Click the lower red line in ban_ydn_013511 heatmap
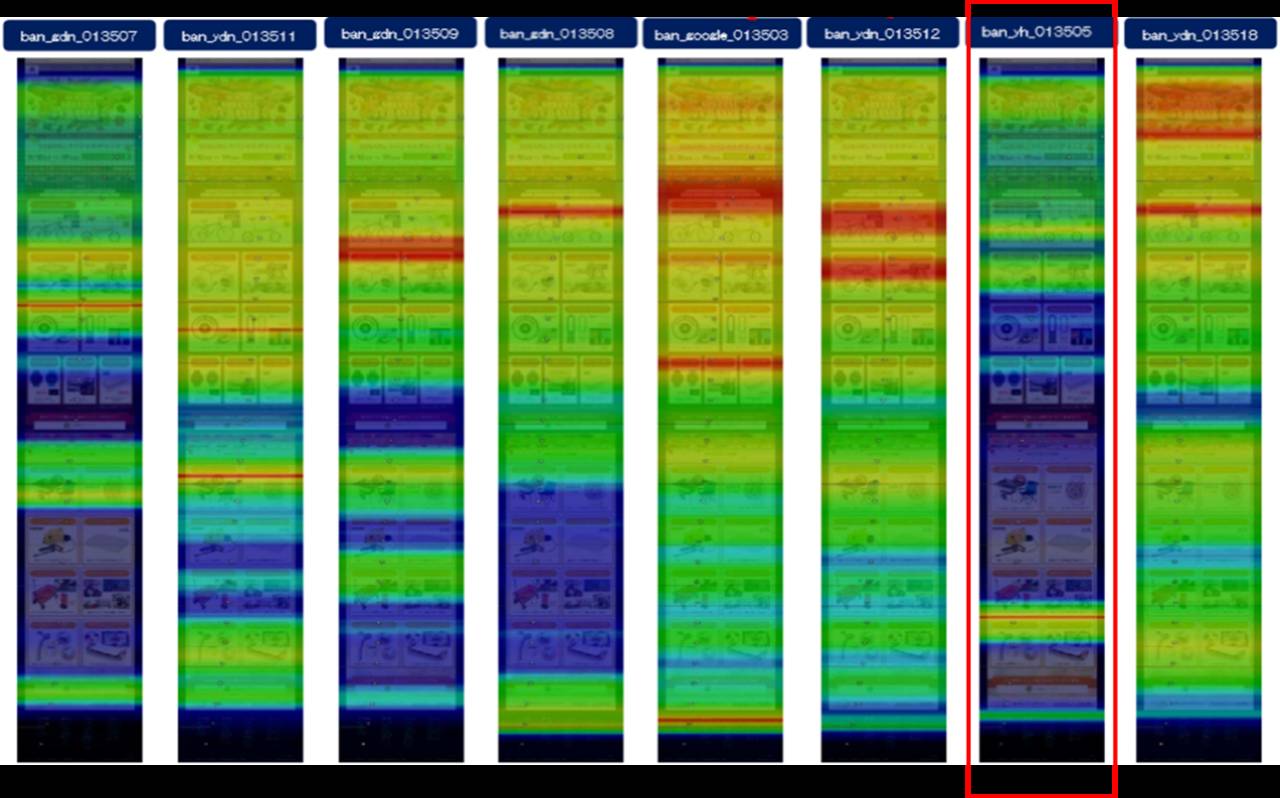The height and width of the screenshot is (798, 1280). pyautogui.click(x=240, y=476)
